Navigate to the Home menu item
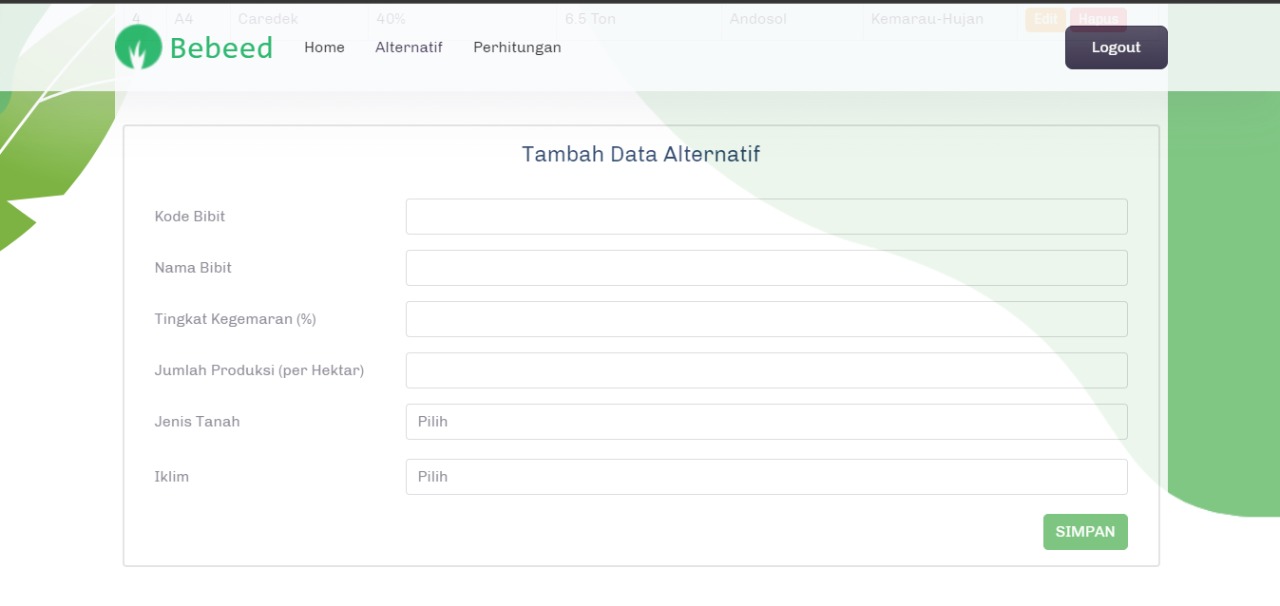The height and width of the screenshot is (606, 1280). (x=324, y=47)
